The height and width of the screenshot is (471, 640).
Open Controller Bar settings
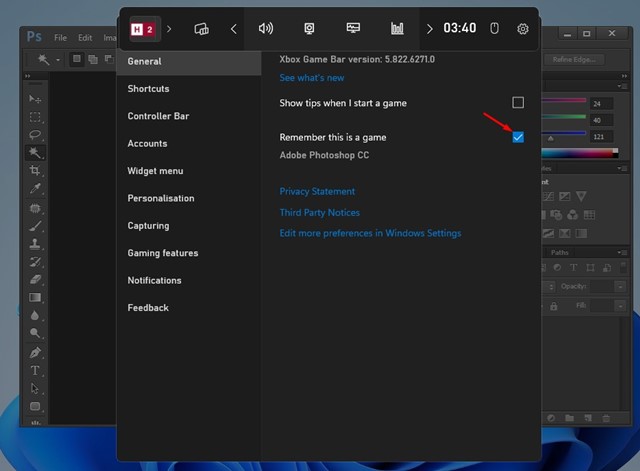(189, 116)
